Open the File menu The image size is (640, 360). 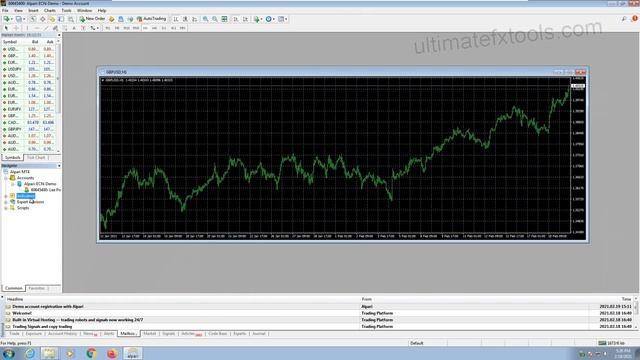tap(5, 11)
